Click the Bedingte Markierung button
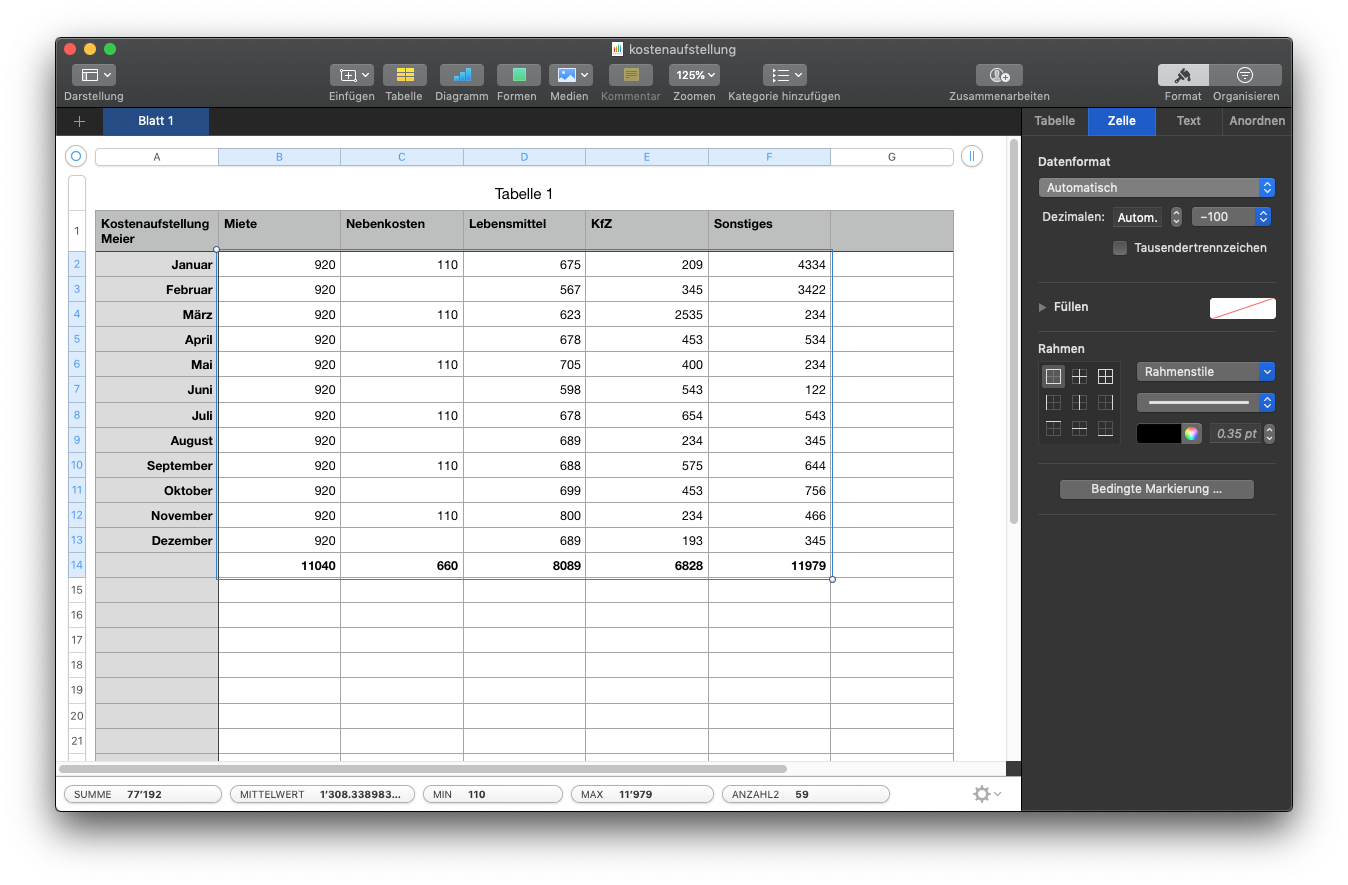Screen dimensions: 1348x885 [x=1156, y=490]
